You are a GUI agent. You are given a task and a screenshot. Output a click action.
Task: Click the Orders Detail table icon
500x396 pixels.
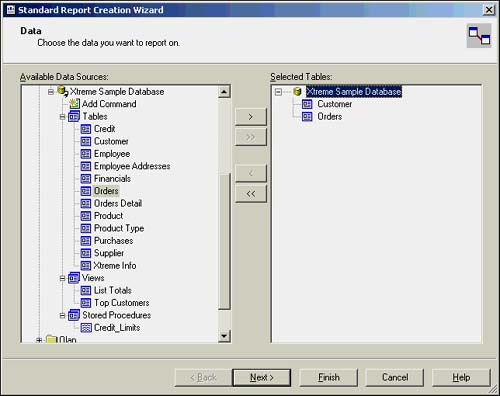click(86, 203)
